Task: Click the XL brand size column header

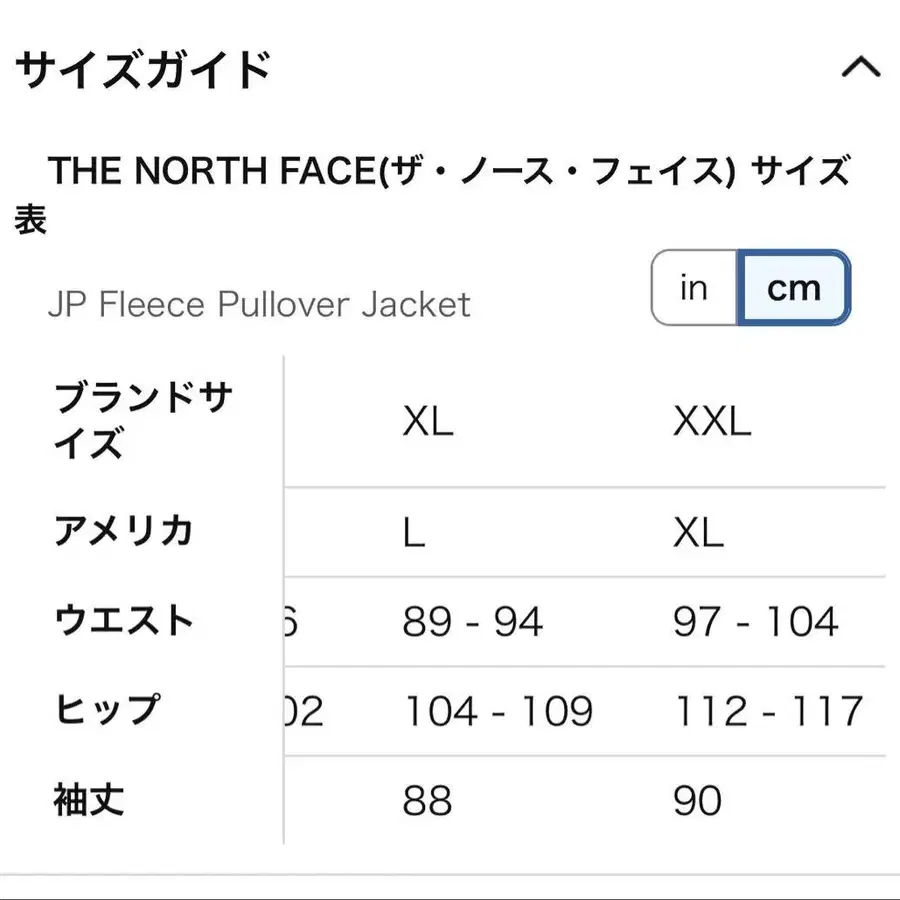Action: click(428, 422)
